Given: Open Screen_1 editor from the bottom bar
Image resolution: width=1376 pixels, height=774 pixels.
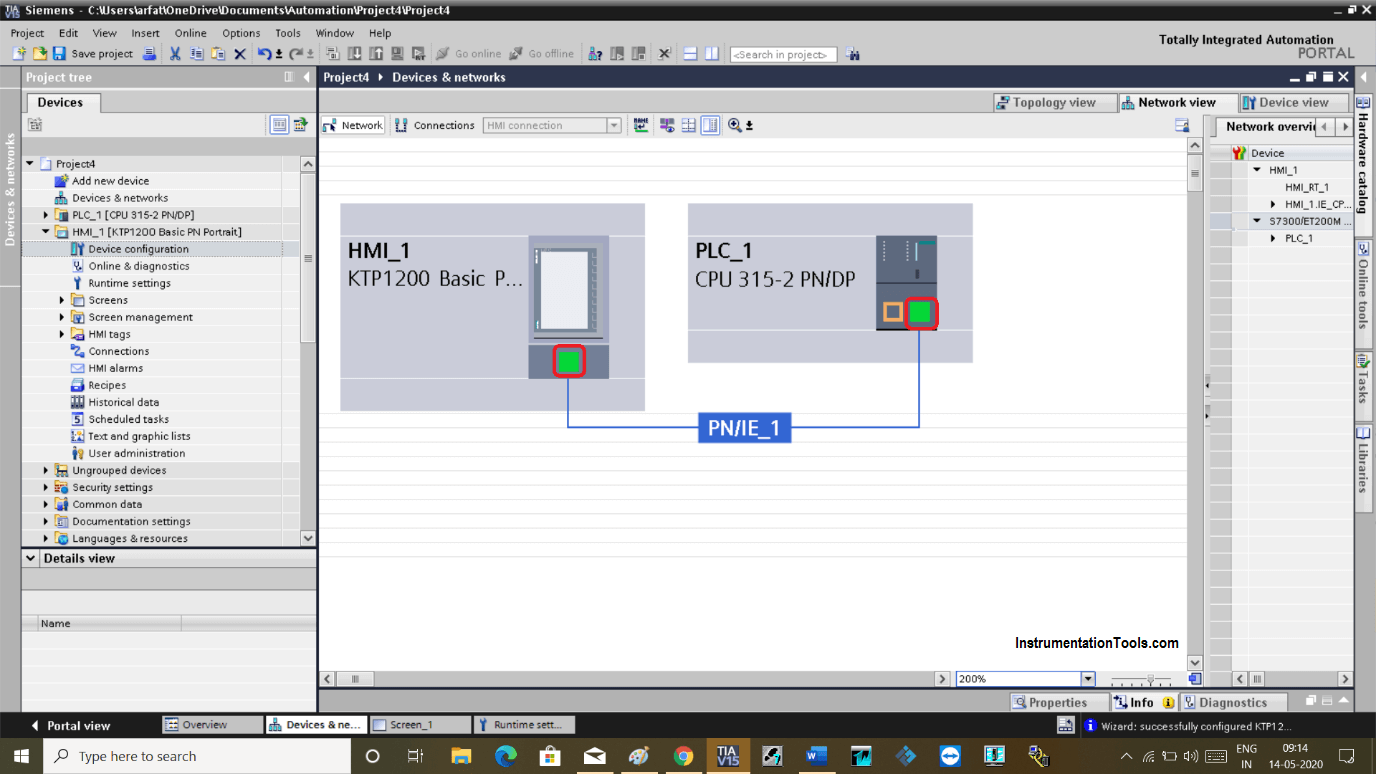Looking at the screenshot, I should 420,725.
